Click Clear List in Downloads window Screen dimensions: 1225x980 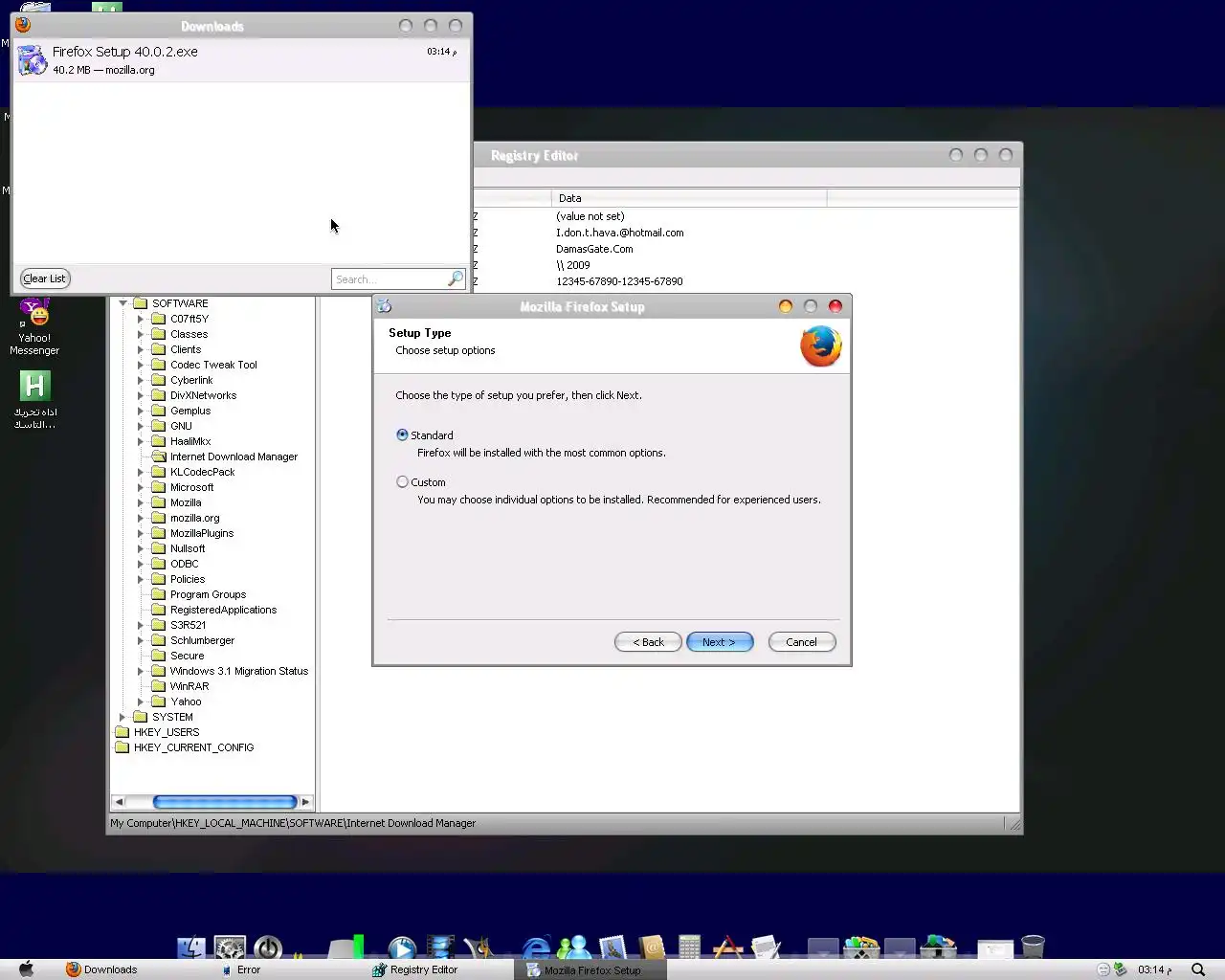pyautogui.click(x=45, y=278)
